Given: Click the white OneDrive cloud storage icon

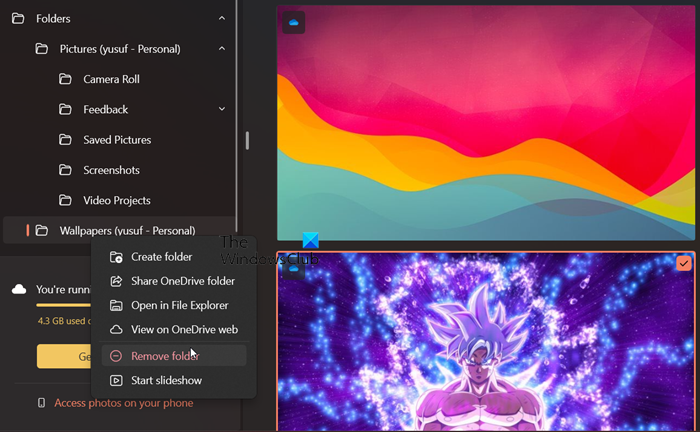Looking at the screenshot, I should pyautogui.click(x=19, y=290).
